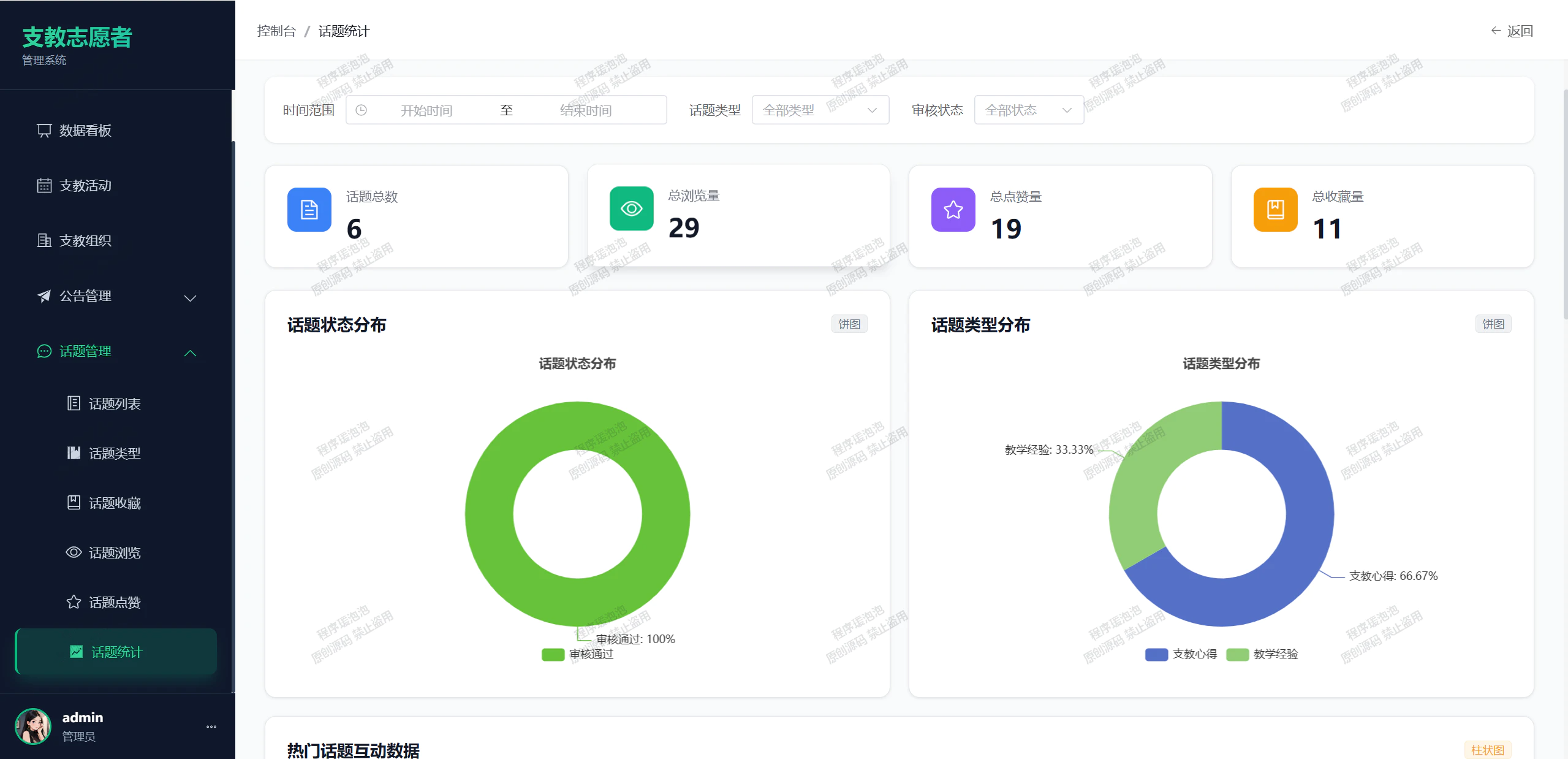Open the 支教组织 menu item
This screenshot has height=759, width=1568.
click(116, 241)
